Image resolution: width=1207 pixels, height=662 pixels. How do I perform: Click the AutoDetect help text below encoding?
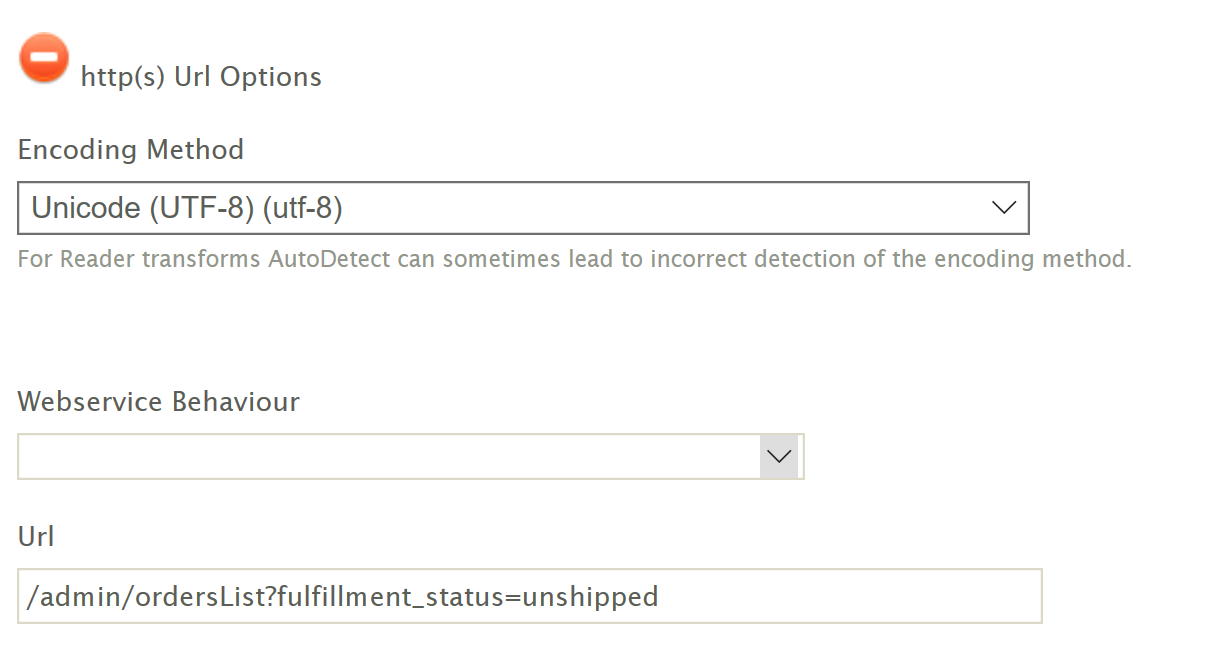click(575, 260)
